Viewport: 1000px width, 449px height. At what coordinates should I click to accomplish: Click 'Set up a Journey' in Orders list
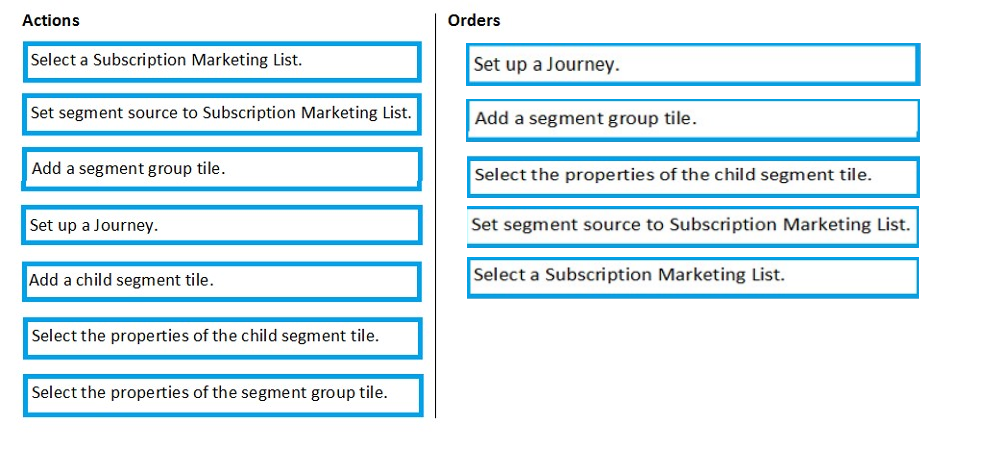click(693, 64)
